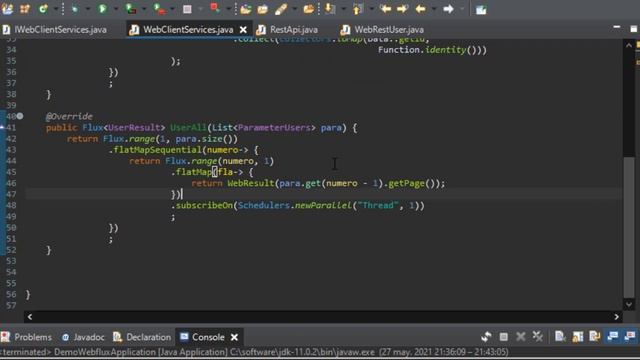
Task: Jump to Next Annotation down-arrow icon
Action: point(329,9)
